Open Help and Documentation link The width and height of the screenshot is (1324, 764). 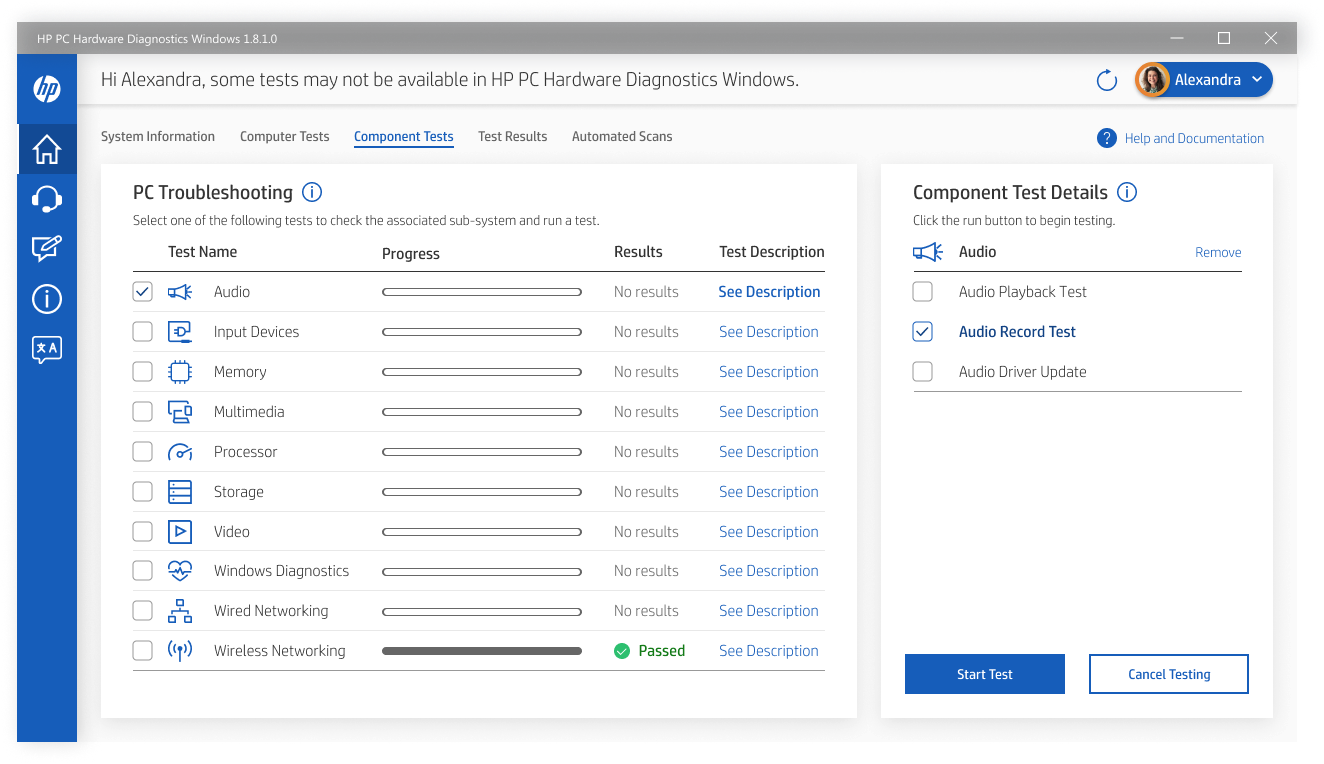1194,139
